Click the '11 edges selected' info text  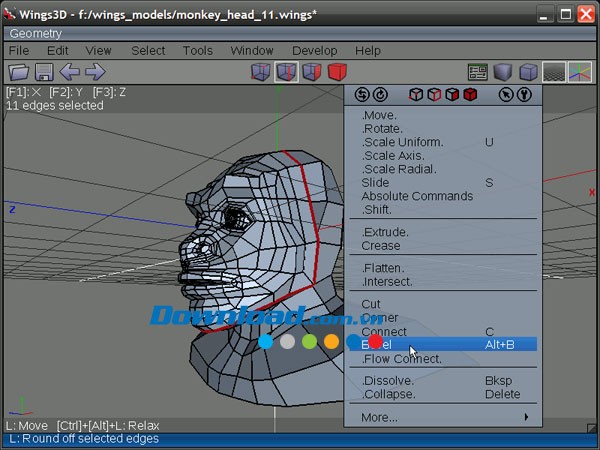pos(55,106)
